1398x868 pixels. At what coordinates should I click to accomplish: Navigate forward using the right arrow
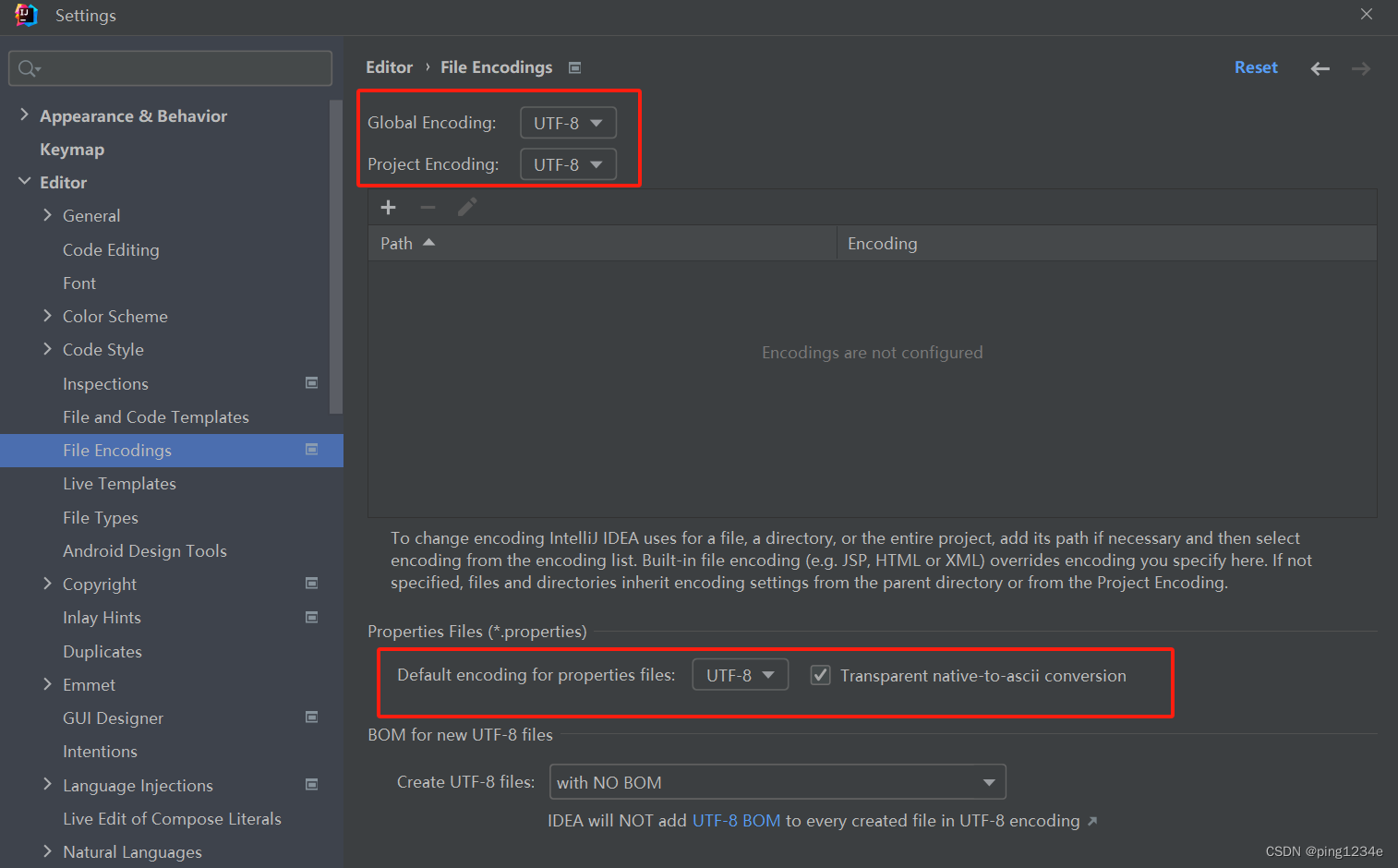click(1360, 67)
